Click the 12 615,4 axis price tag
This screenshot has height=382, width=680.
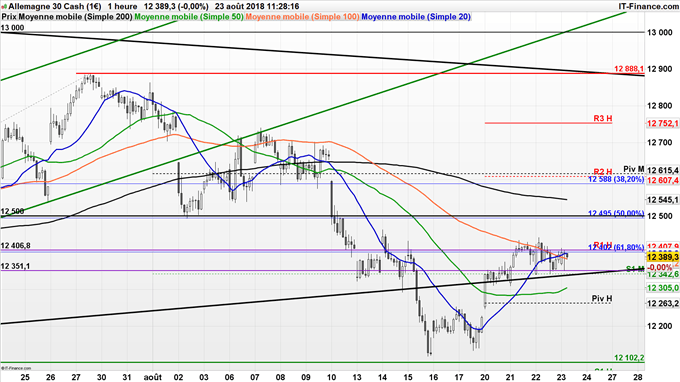tap(663, 170)
